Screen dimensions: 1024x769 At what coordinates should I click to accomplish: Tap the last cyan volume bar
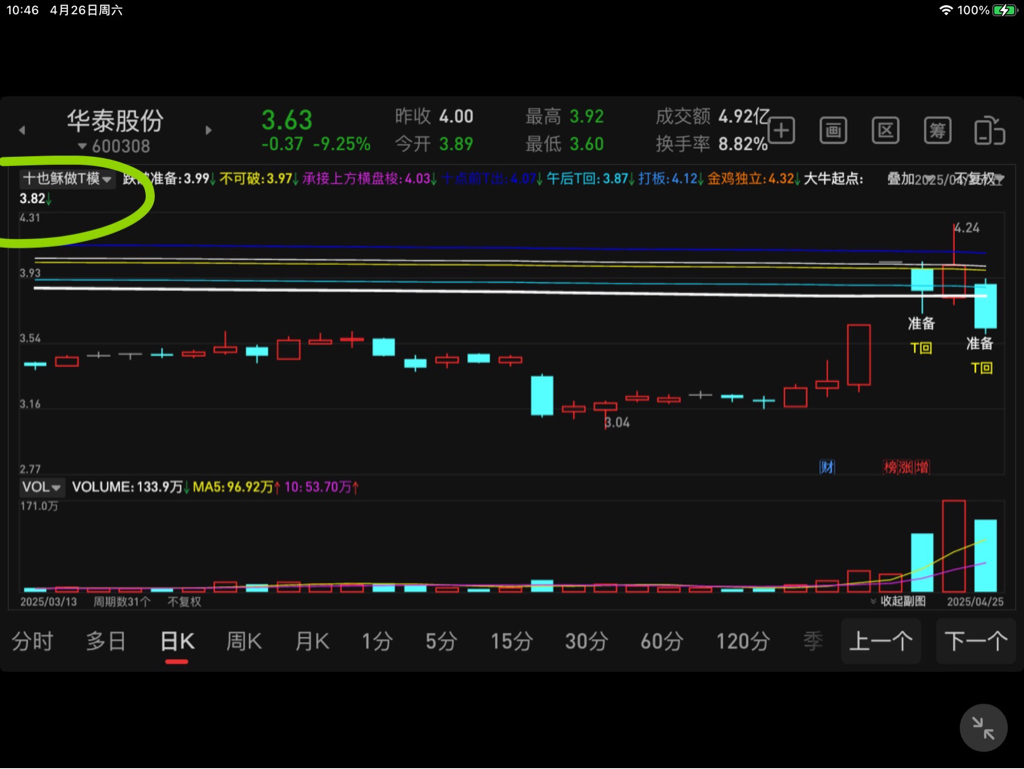985,556
